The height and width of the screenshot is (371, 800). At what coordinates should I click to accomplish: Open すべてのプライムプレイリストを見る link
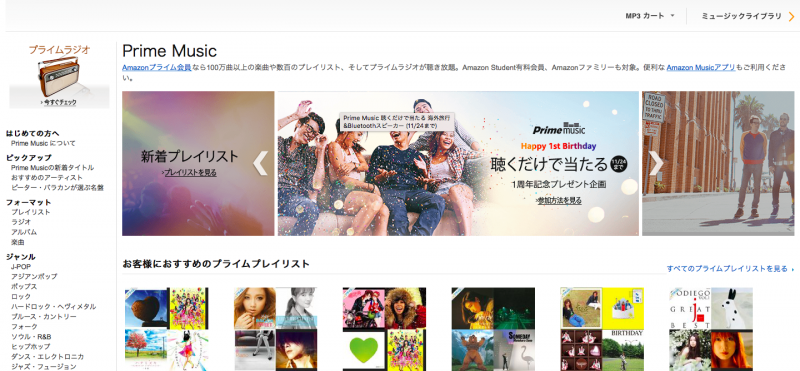[x=730, y=268]
